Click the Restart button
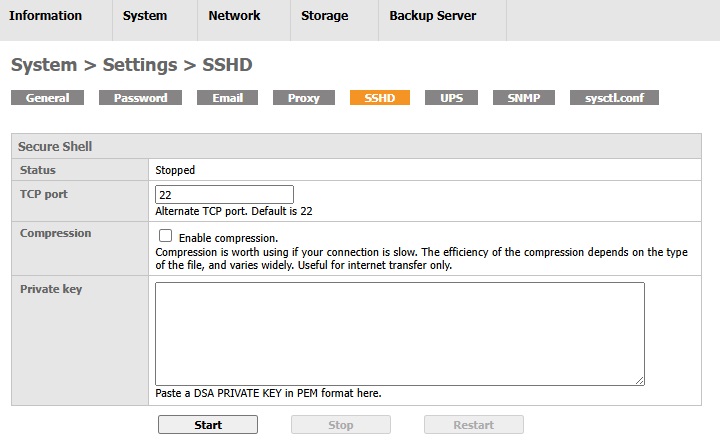 pyautogui.click(x=473, y=425)
